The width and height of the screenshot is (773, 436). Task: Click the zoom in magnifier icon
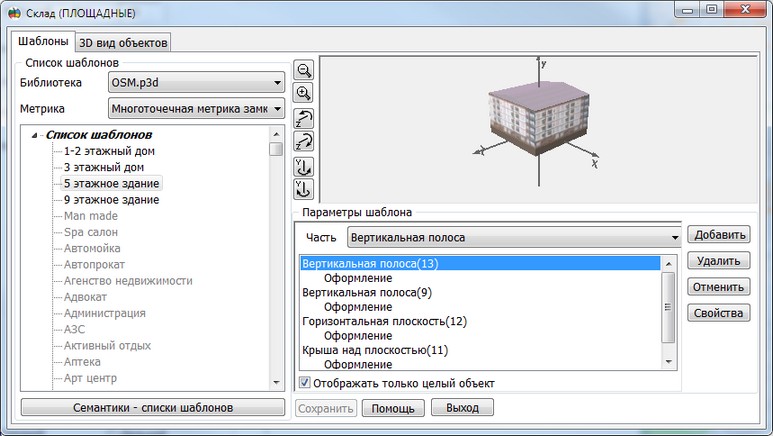click(x=304, y=93)
